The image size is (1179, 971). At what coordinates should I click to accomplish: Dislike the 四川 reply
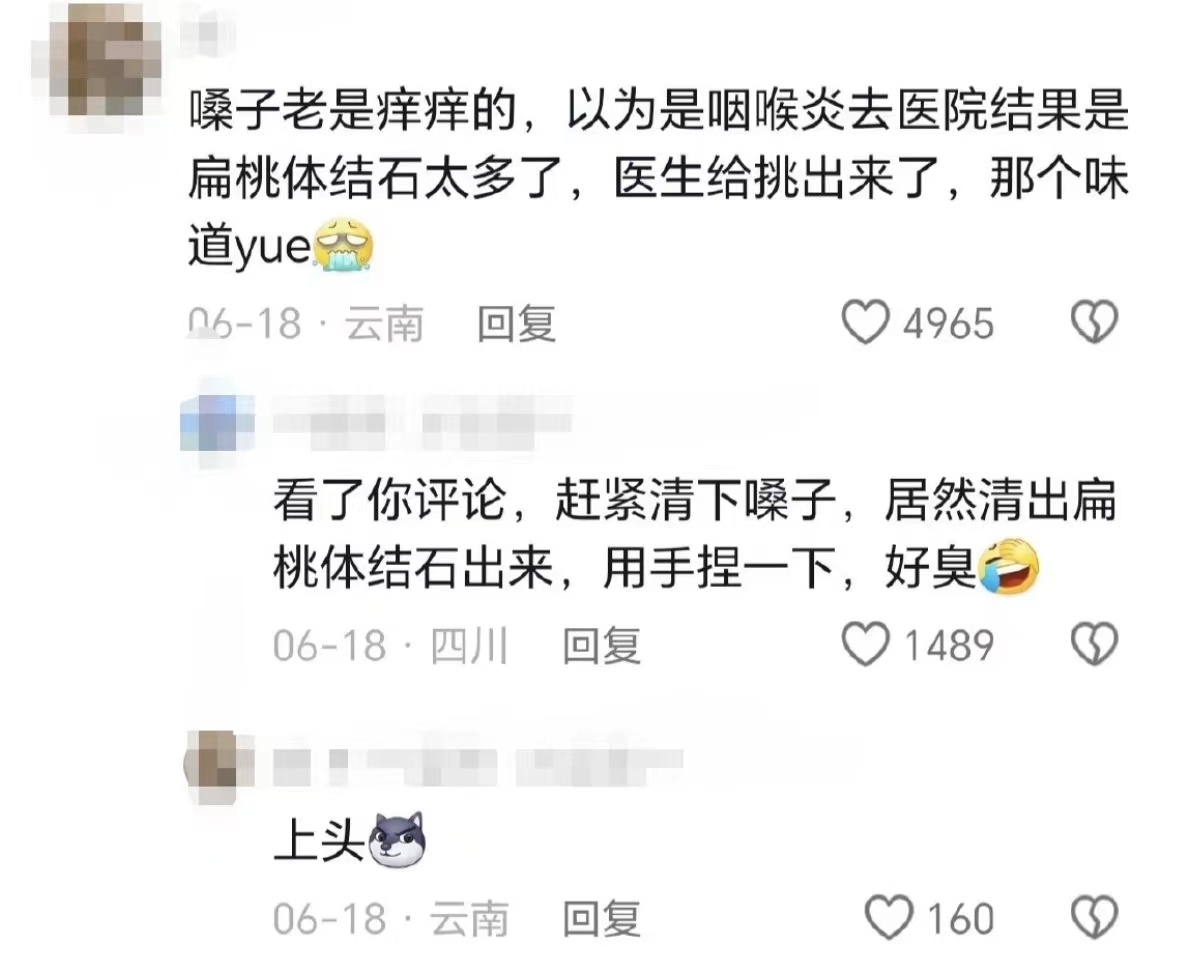1094,645
